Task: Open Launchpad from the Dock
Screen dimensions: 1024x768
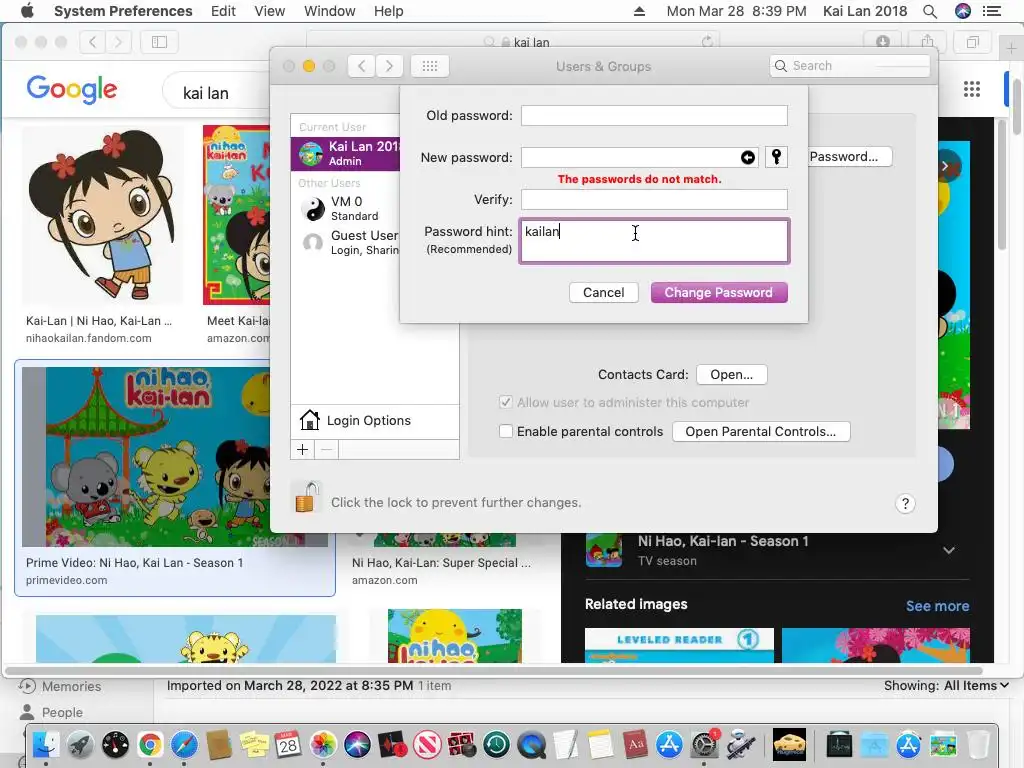Action: 80,744
